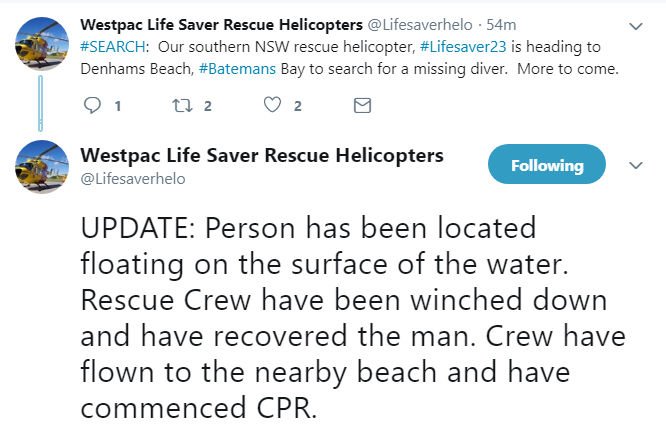Click the reply speech bubble icon

(x=93, y=105)
